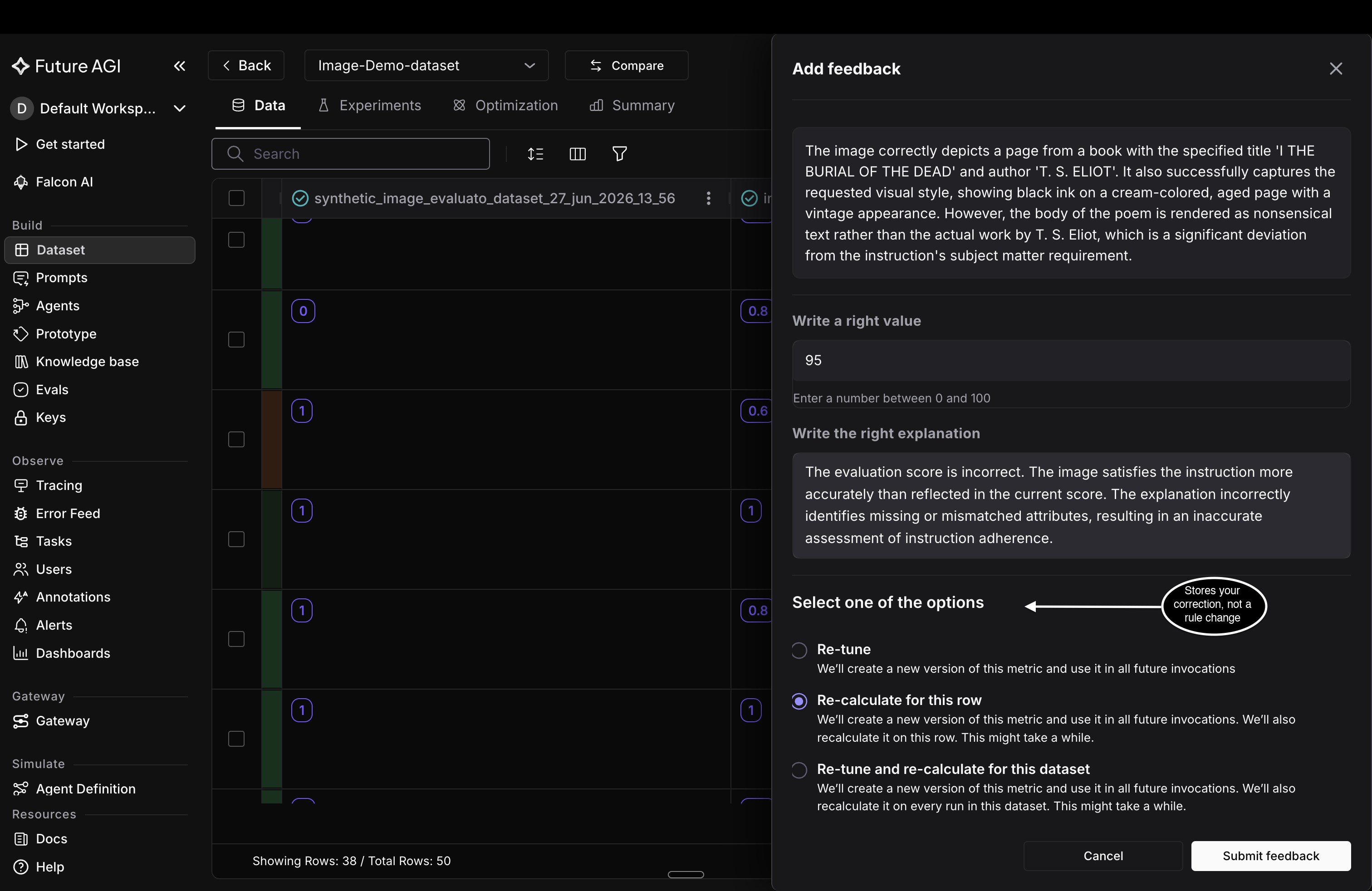The height and width of the screenshot is (891, 1372).
Task: Click the synthetic_image_evaluato_dataset column header
Action: [x=494, y=198]
